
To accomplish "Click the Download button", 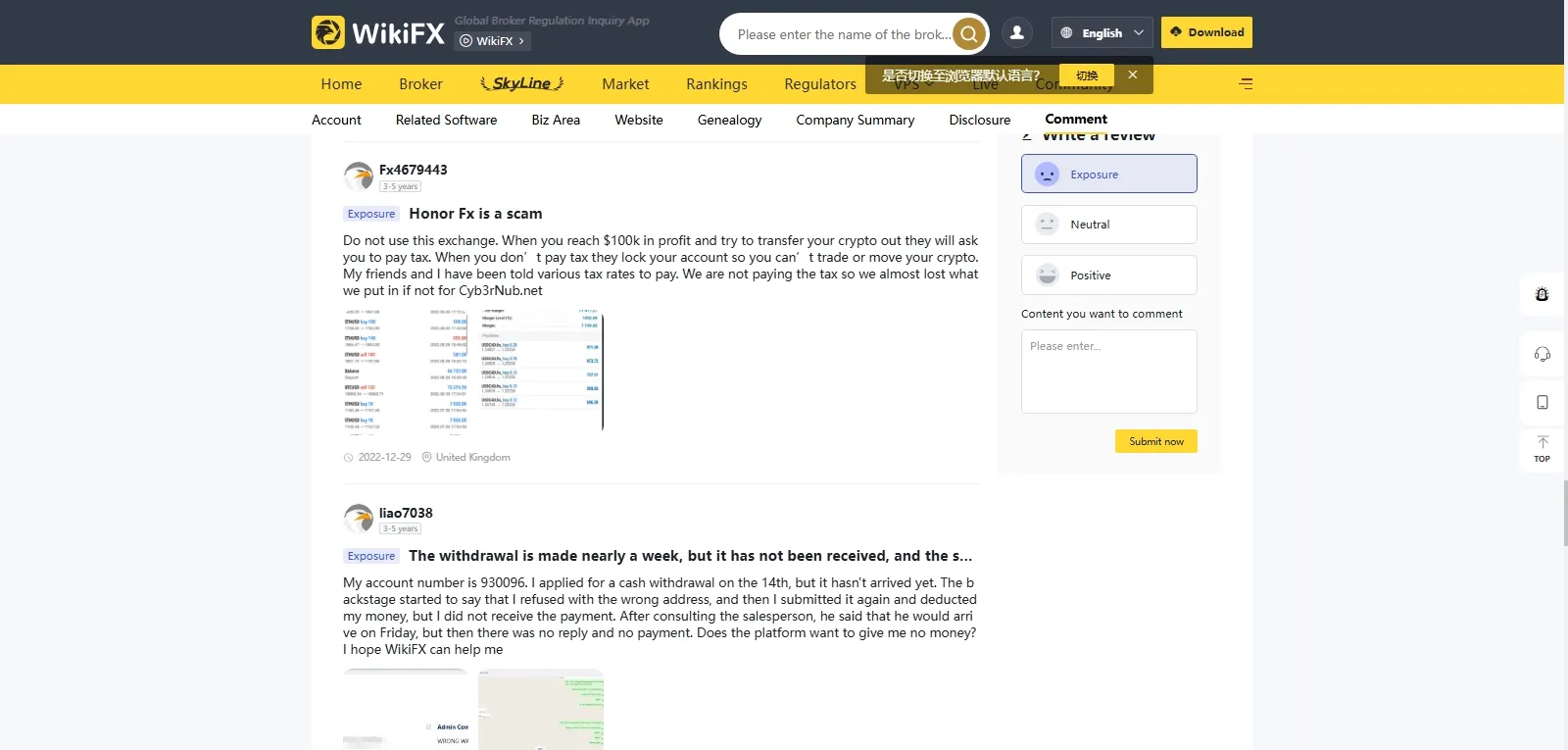I will 1206,32.
